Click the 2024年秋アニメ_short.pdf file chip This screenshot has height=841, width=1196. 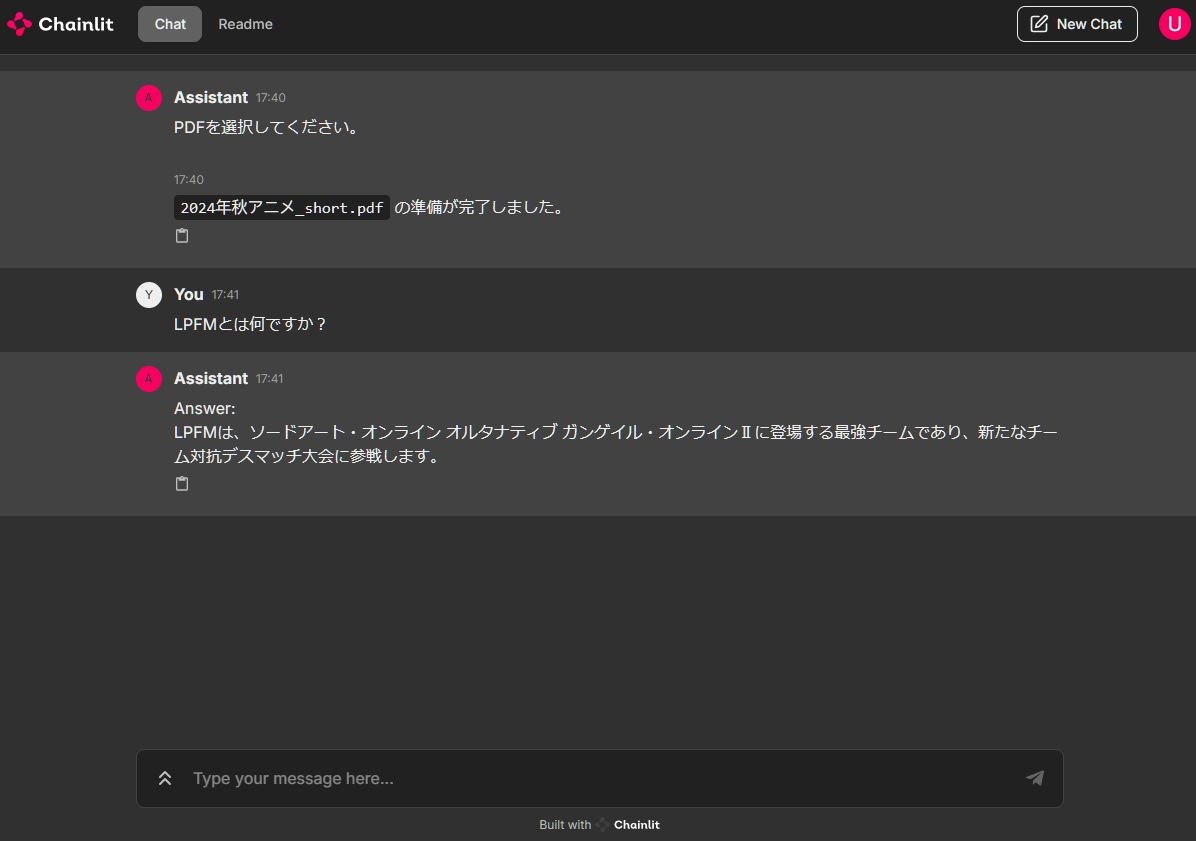pyautogui.click(x=281, y=207)
